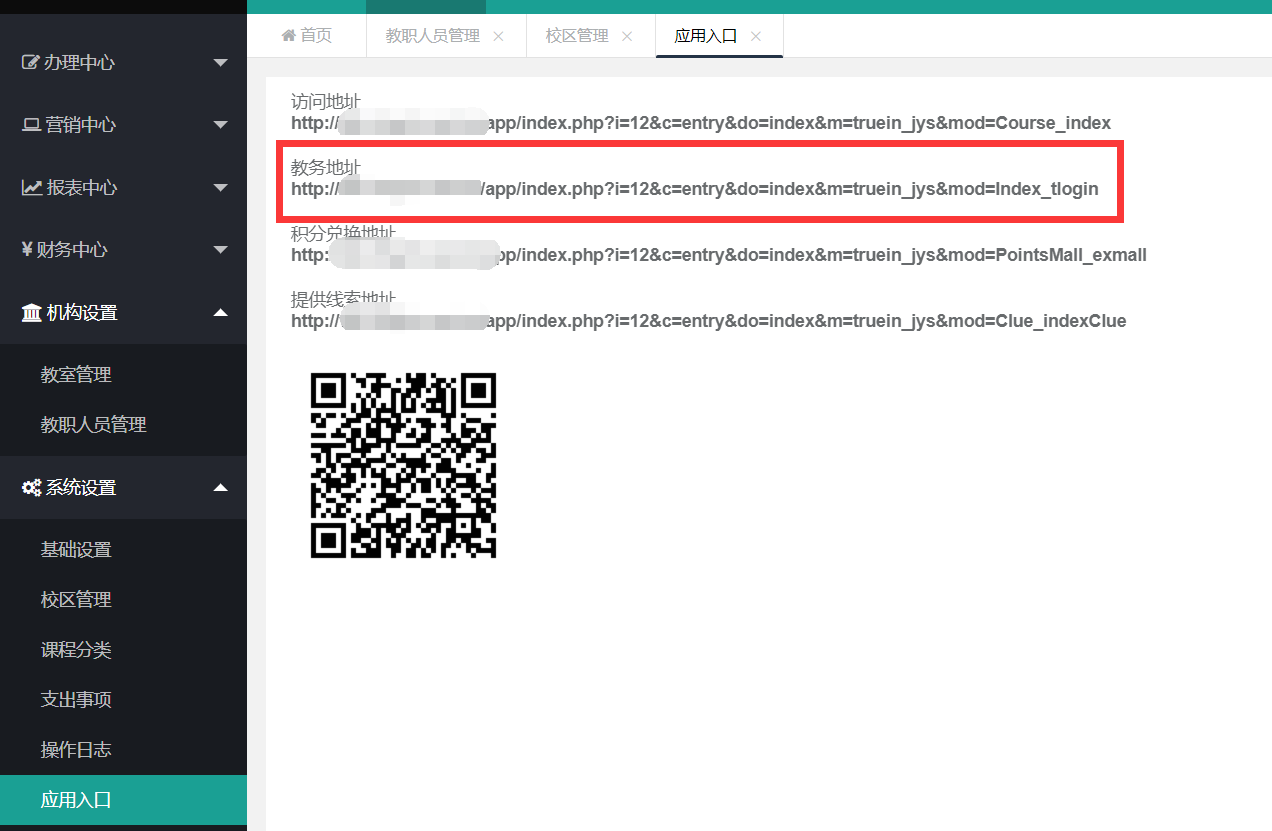This screenshot has height=831, width=1272.
Task: Open 教室管理 in the sidebar
Action: [76, 375]
